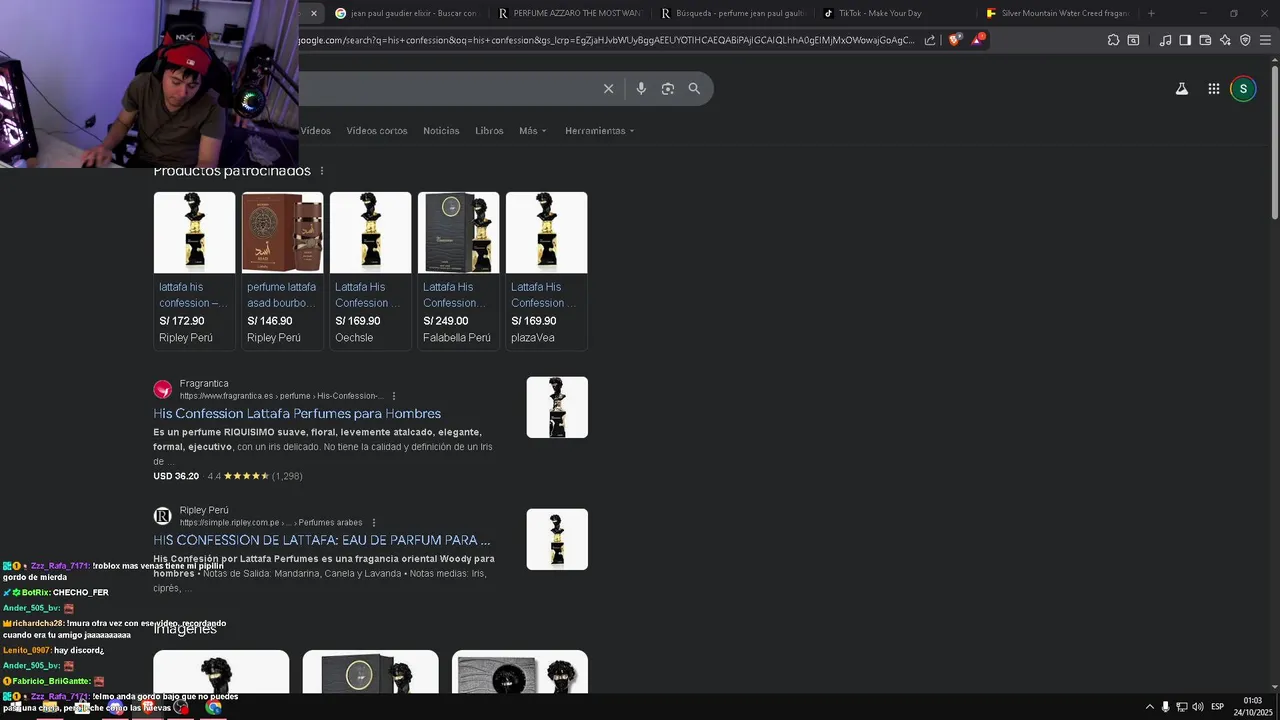Open the browser extensions puzzle icon
The width and height of the screenshot is (1280, 720).
[x=1113, y=40]
